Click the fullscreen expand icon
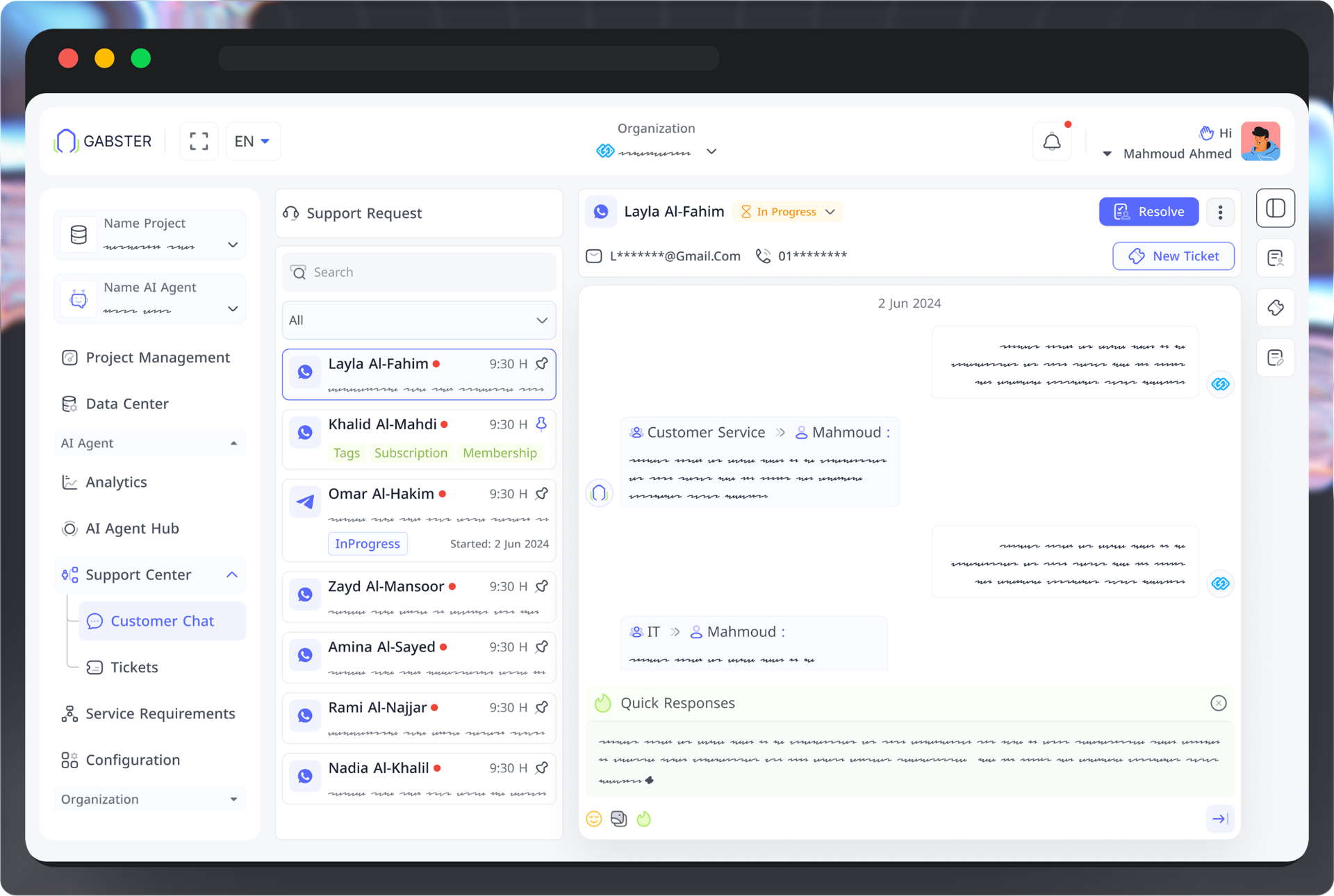 pos(199,141)
